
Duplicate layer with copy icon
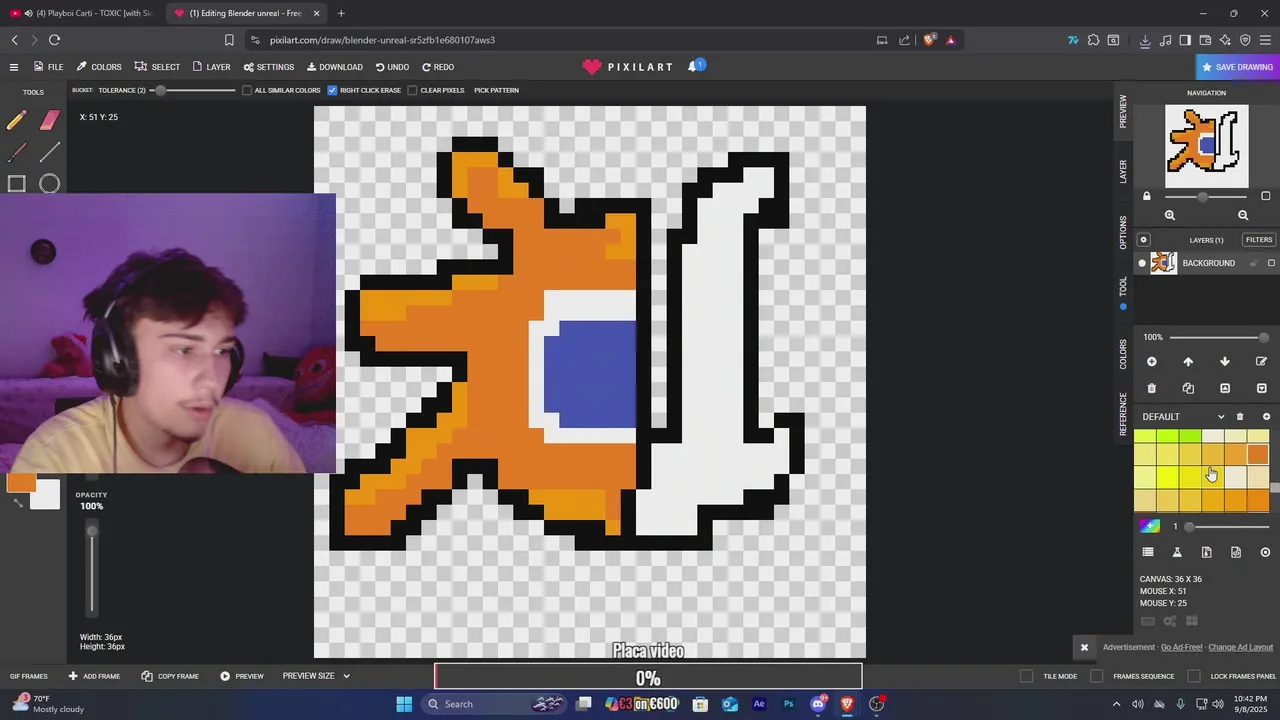[x=1188, y=388]
